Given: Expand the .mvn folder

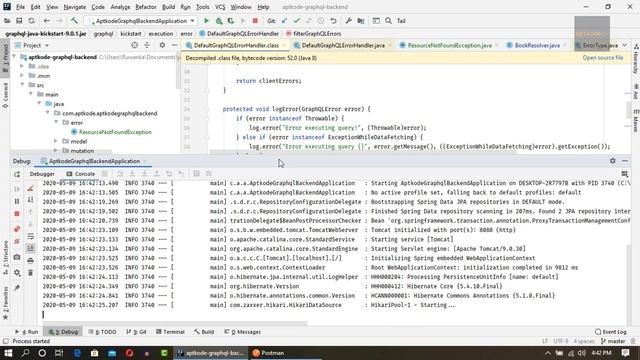Looking at the screenshot, I should click(x=22, y=76).
